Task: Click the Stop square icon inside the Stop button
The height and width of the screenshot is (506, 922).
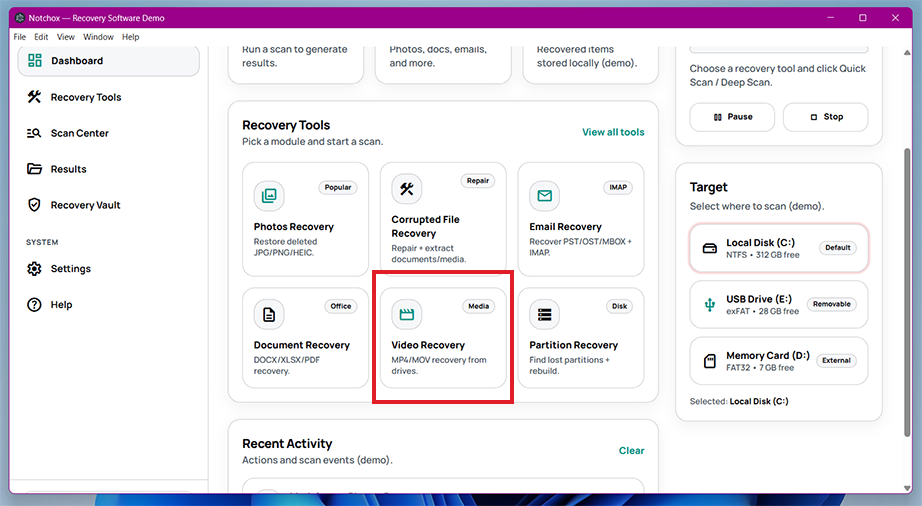Action: 814,117
